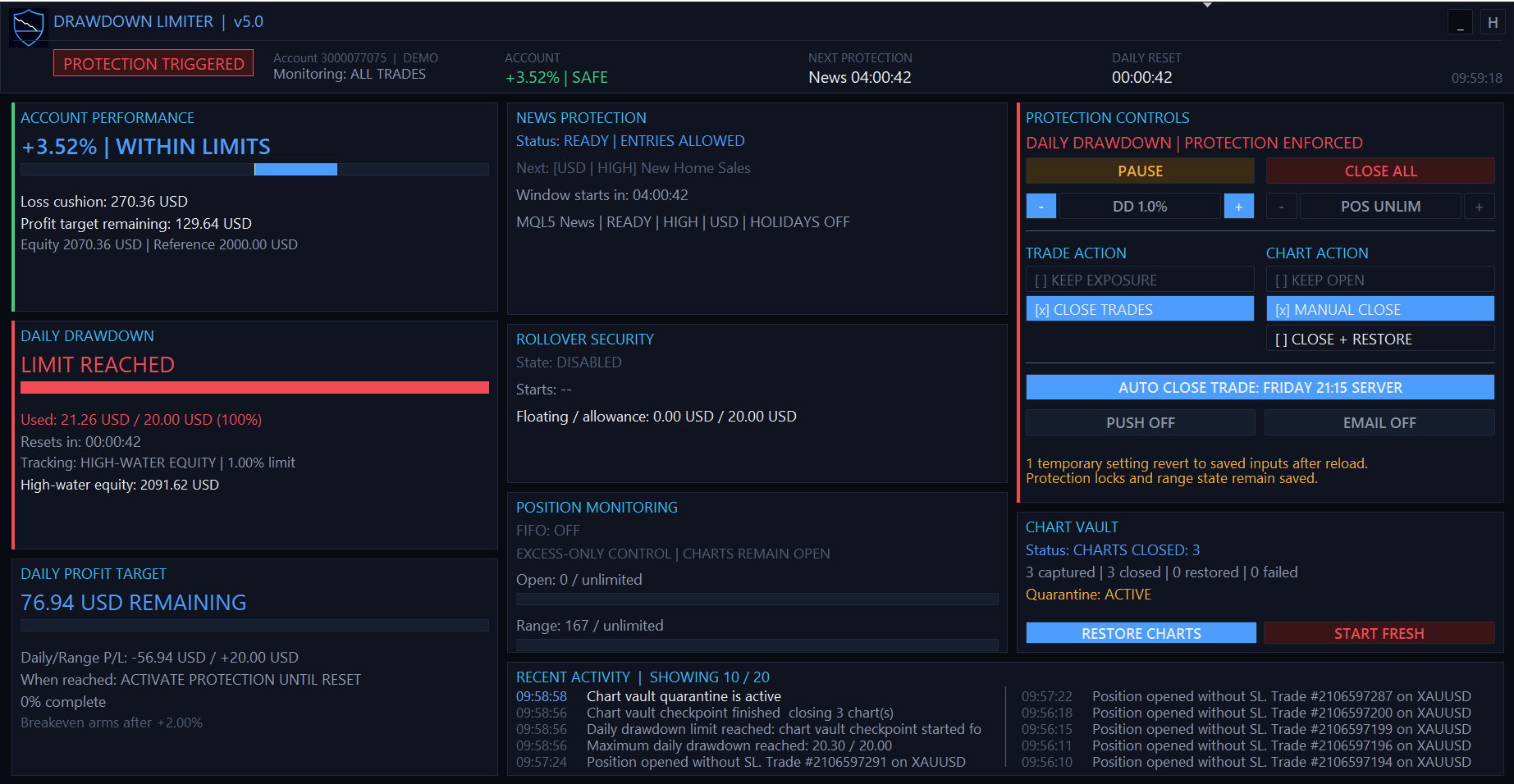Viewport: 1514px width, 784px height.
Task: Click the RESTORE CHARTS button
Action: 1141,633
